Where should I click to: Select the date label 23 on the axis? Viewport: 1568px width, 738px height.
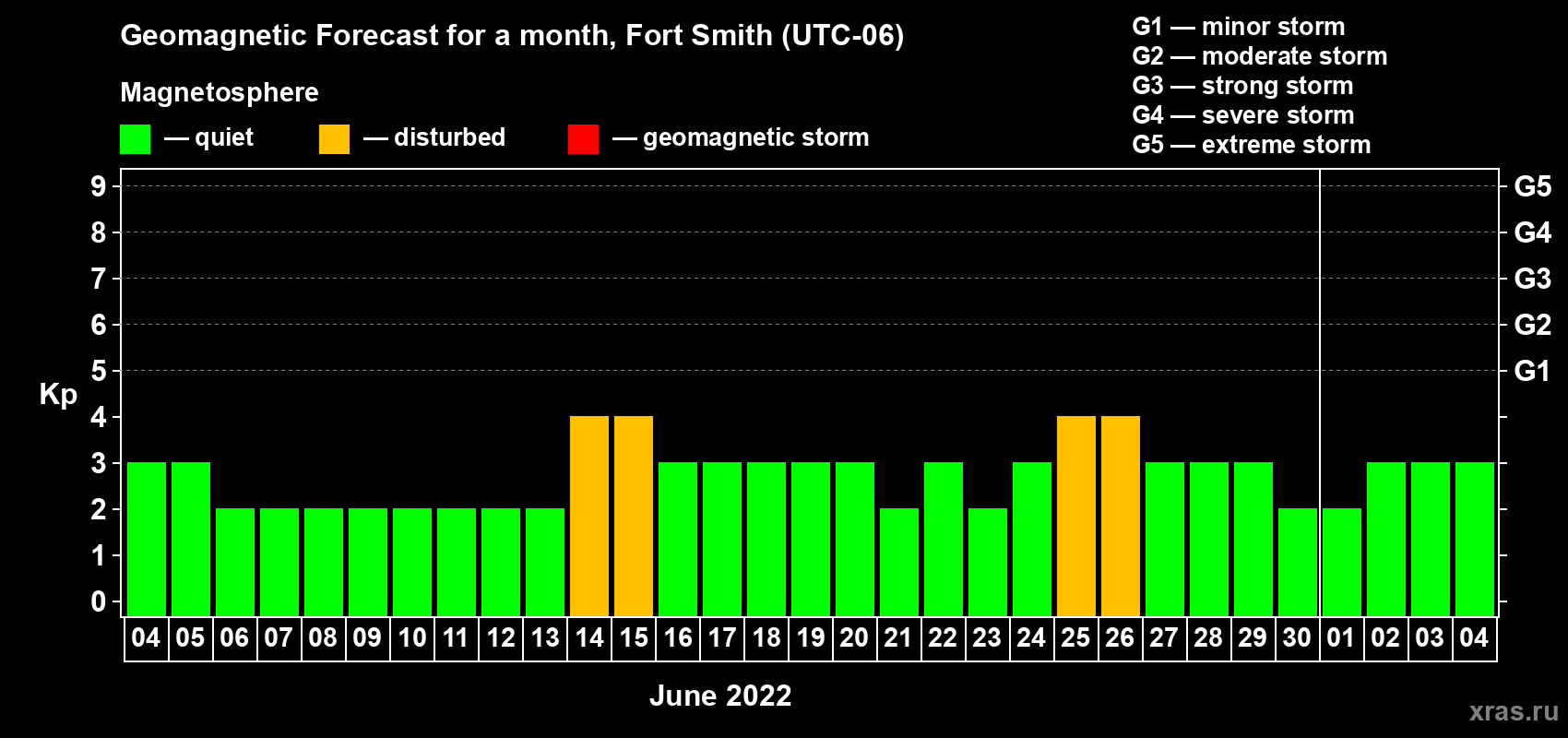click(x=987, y=638)
